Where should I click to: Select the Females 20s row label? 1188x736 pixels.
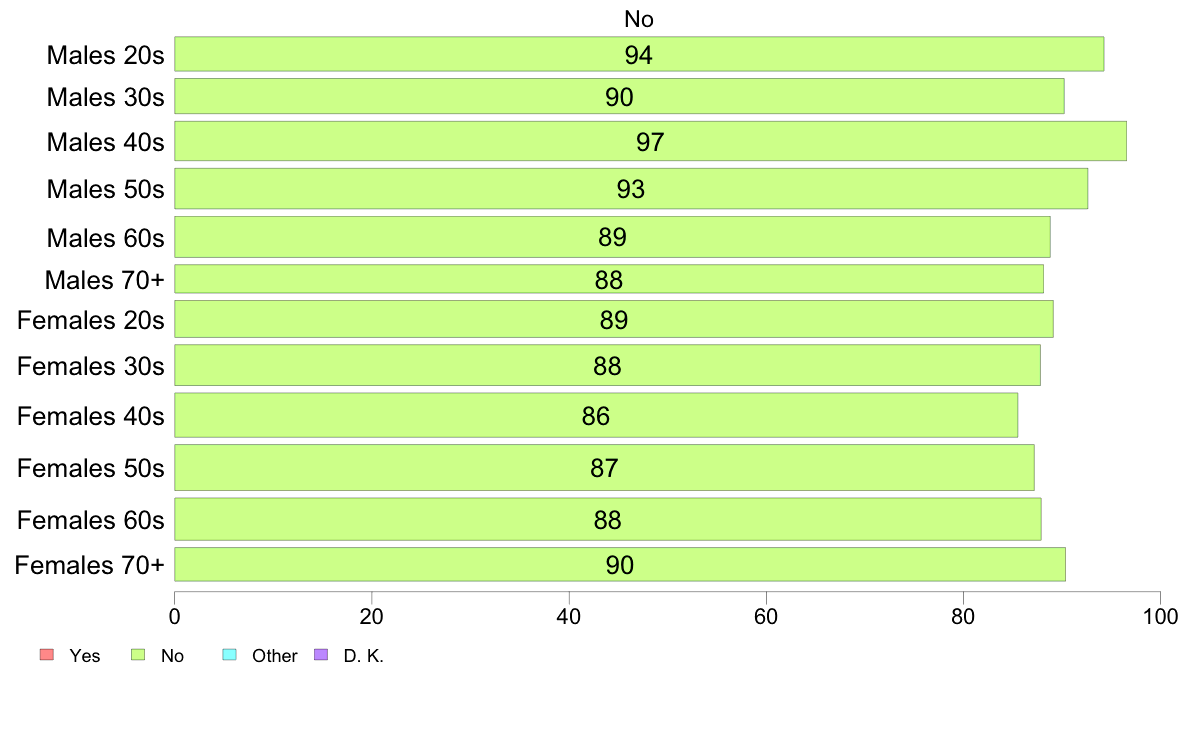91,320
